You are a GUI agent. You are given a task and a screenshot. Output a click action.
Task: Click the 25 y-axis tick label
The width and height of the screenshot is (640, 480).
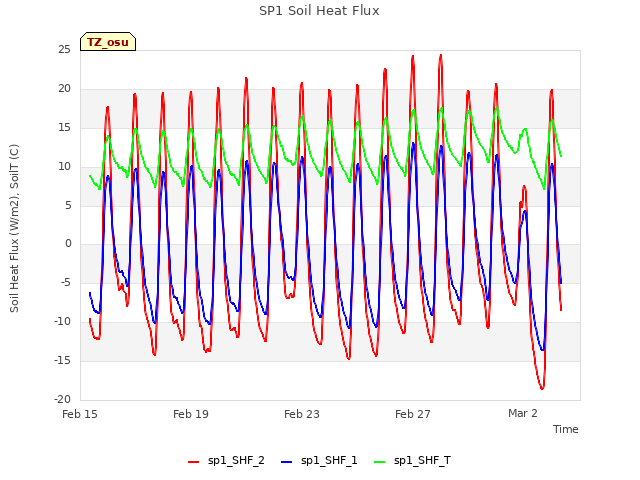tap(64, 50)
